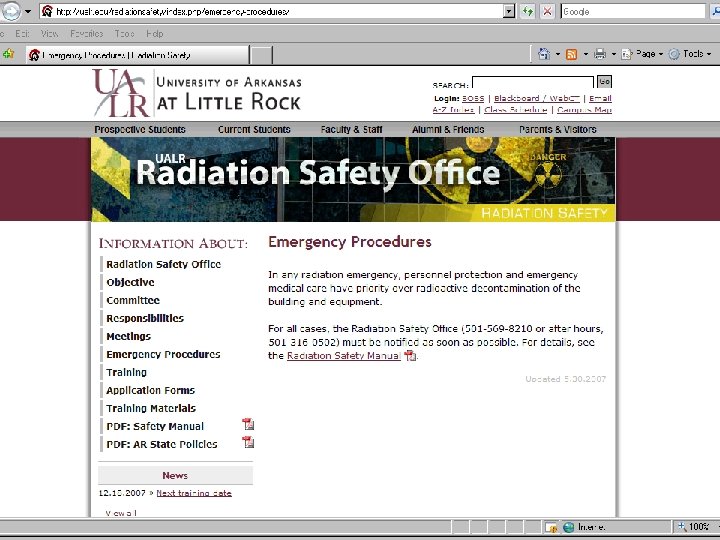Open a new blank tab
The width and height of the screenshot is (720, 540).
tap(261, 55)
